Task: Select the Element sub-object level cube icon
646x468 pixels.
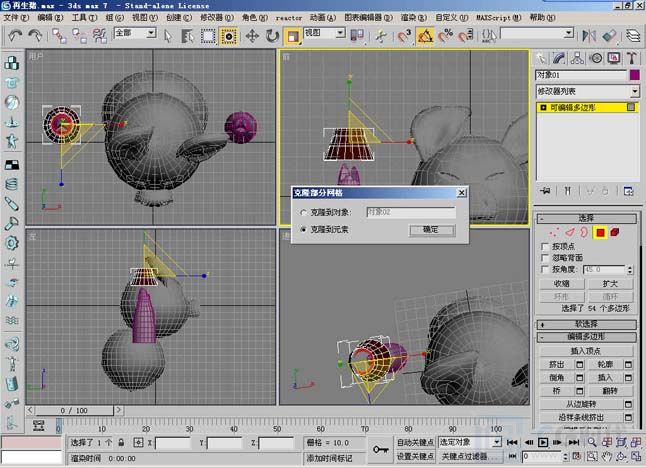Action: [x=615, y=232]
